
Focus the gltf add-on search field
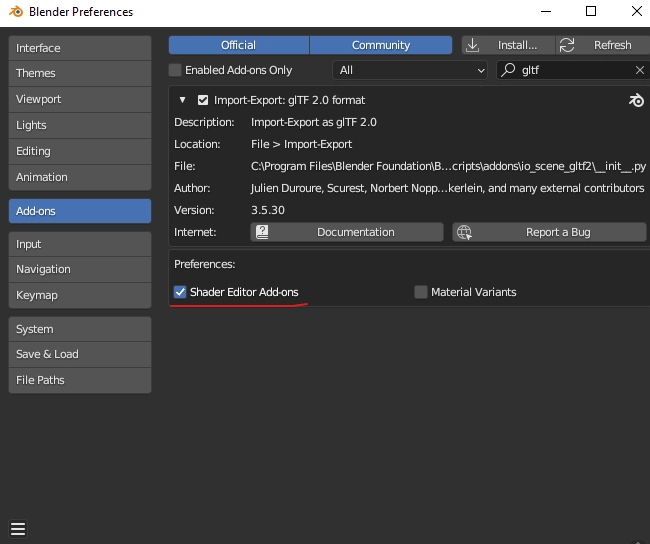pyautogui.click(x=573, y=70)
